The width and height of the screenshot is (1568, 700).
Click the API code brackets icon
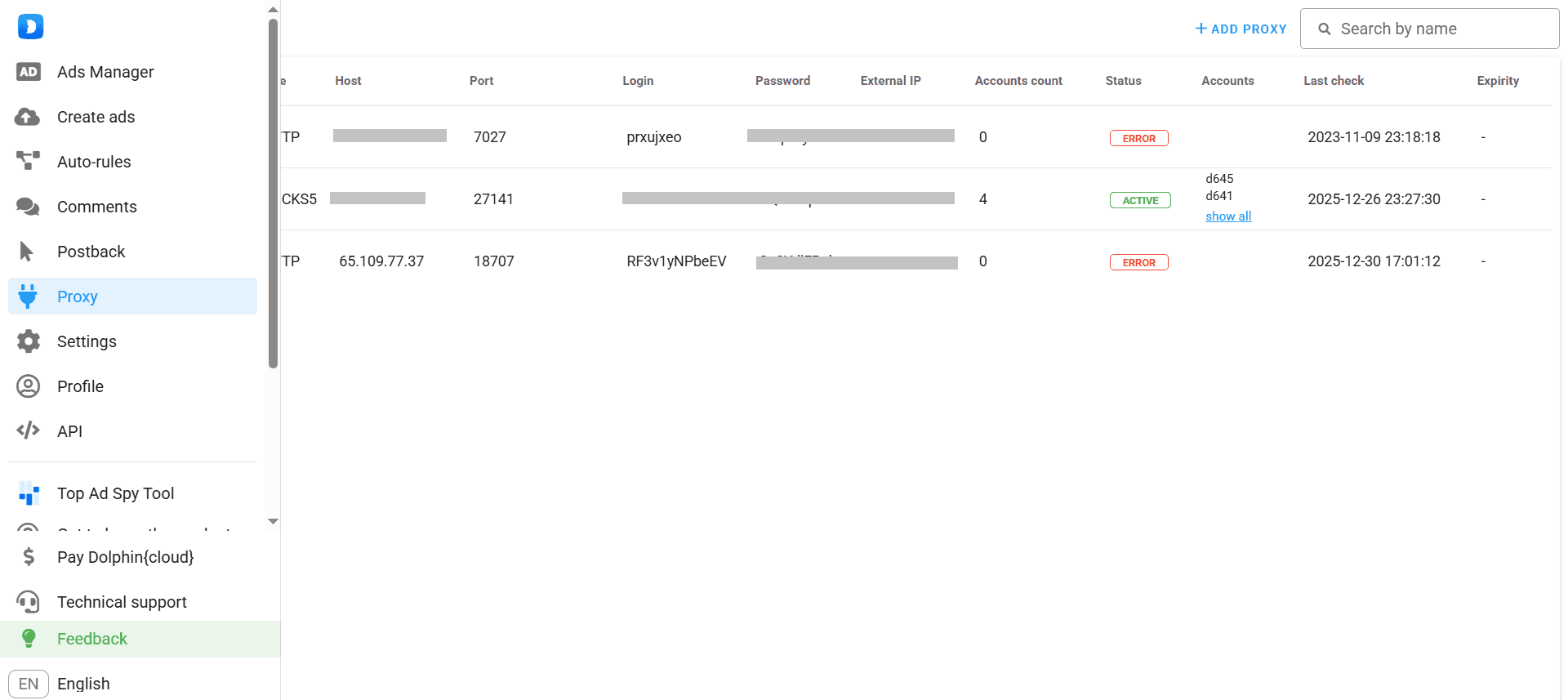click(x=29, y=430)
